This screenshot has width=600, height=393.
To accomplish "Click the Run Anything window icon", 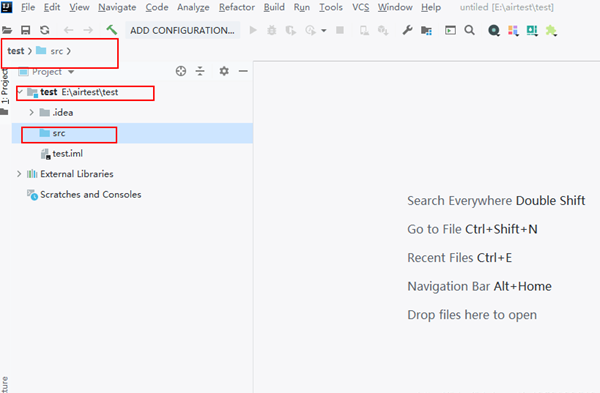I will (450, 30).
